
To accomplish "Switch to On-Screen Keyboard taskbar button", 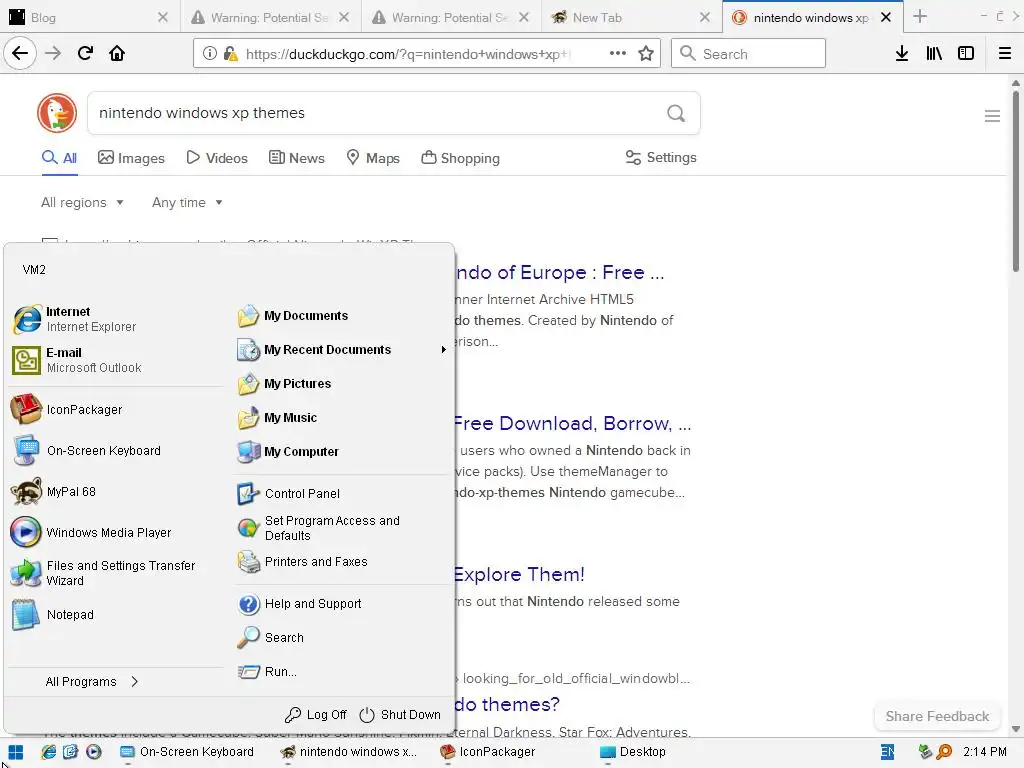I will (188, 752).
